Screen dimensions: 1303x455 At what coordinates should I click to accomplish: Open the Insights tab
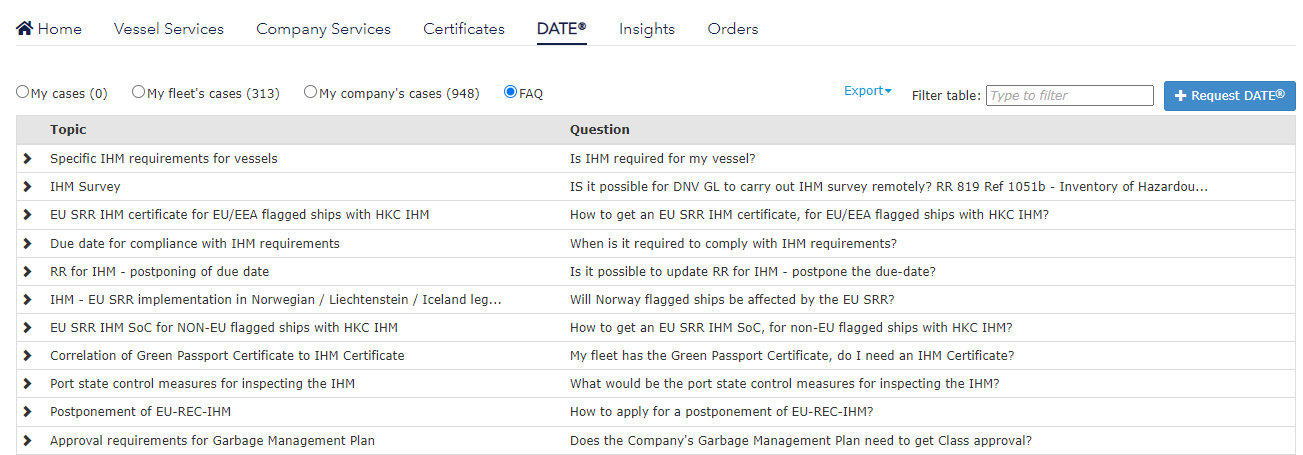(647, 29)
